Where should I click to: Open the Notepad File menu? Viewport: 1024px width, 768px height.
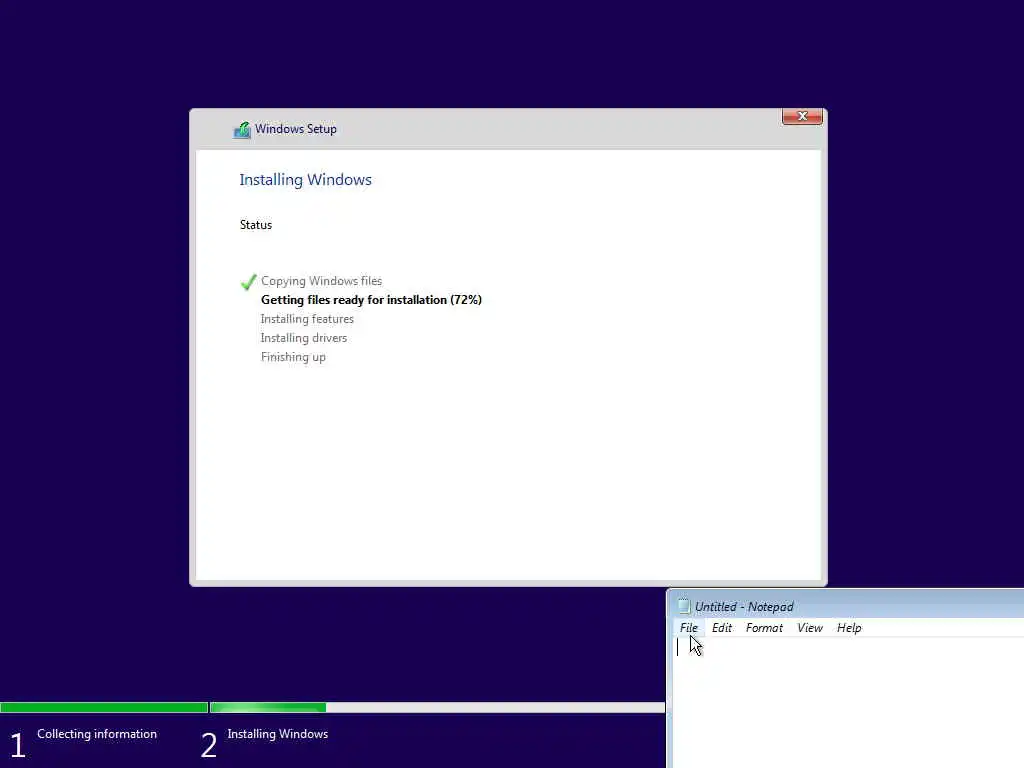click(x=688, y=628)
